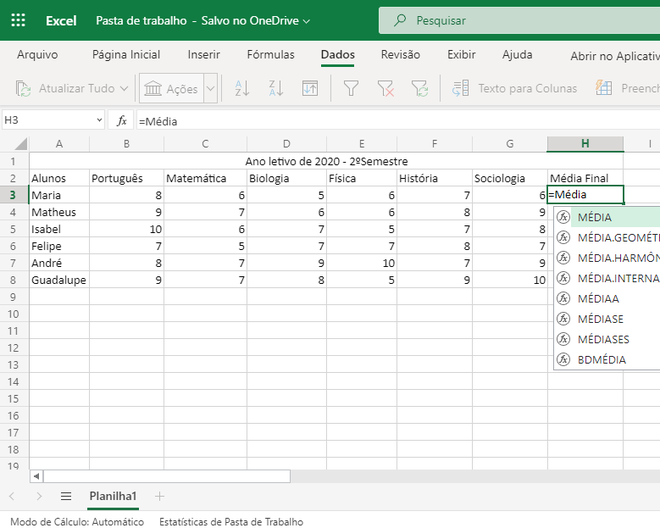Click the Texto para Colunas button
The height and width of the screenshot is (528, 660).
[516, 89]
